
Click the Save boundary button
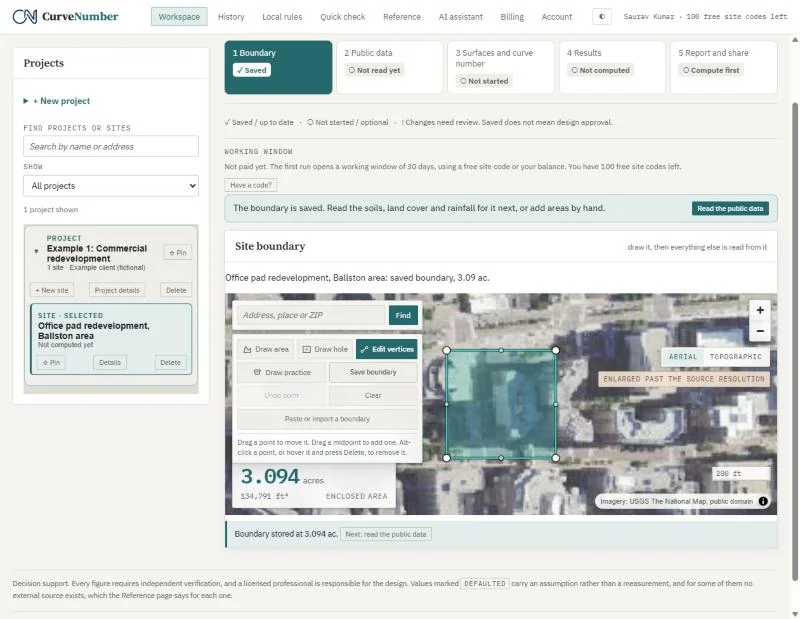pos(373,373)
